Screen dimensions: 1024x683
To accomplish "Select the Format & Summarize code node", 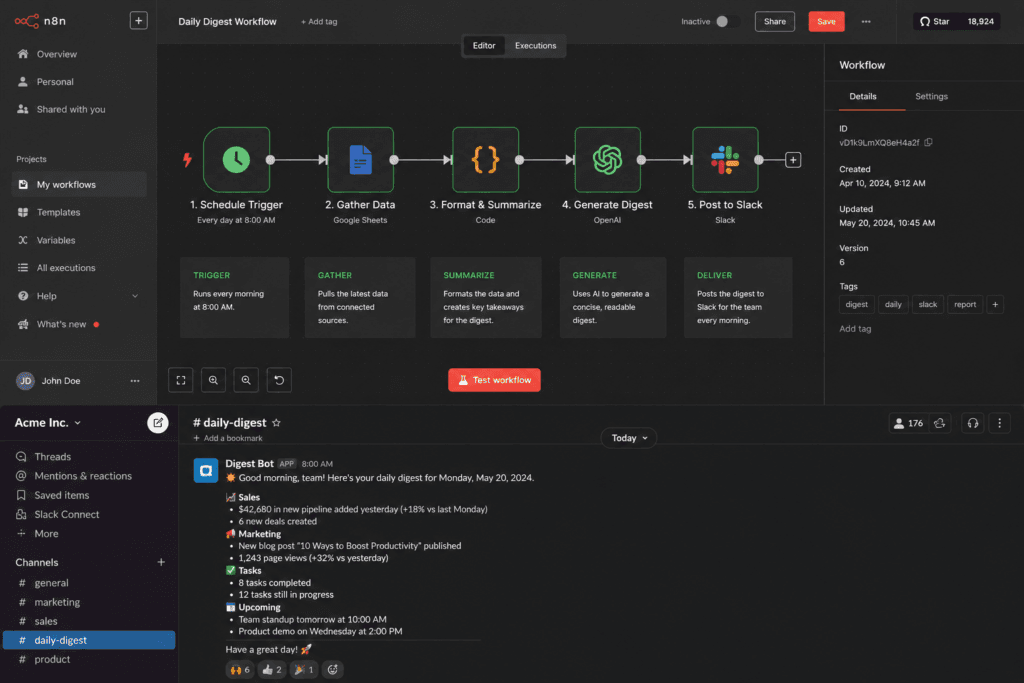I will [x=485, y=160].
